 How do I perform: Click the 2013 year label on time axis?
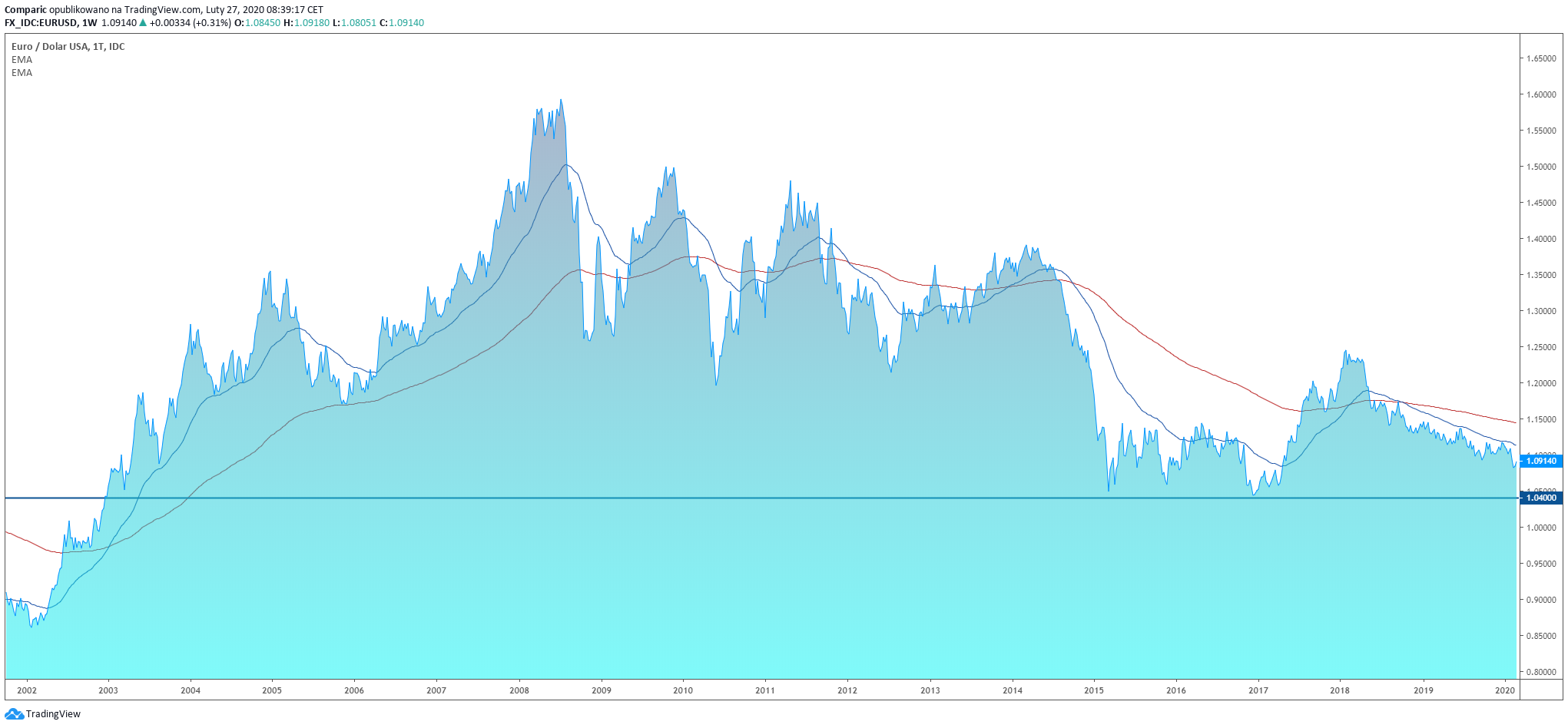click(x=930, y=690)
